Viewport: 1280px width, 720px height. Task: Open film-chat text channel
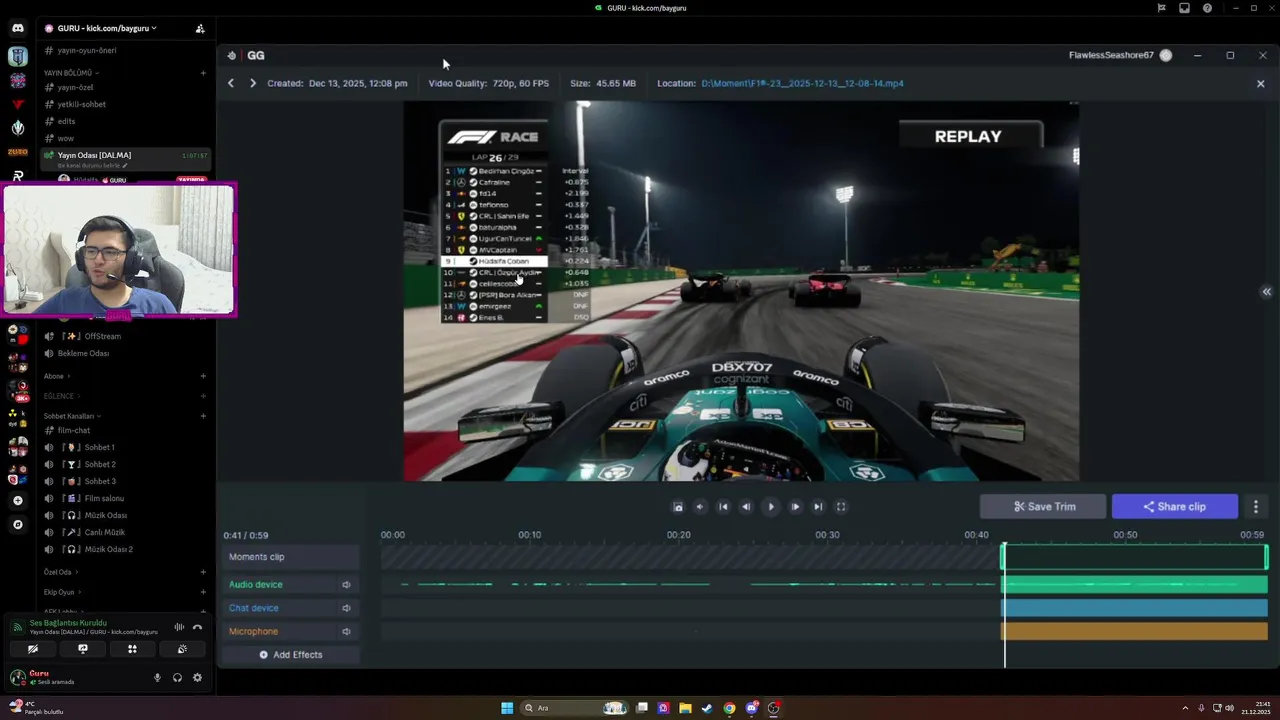[x=73, y=430]
